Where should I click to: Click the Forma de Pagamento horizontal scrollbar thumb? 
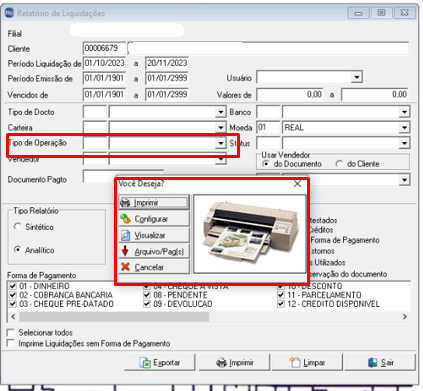pos(114,316)
